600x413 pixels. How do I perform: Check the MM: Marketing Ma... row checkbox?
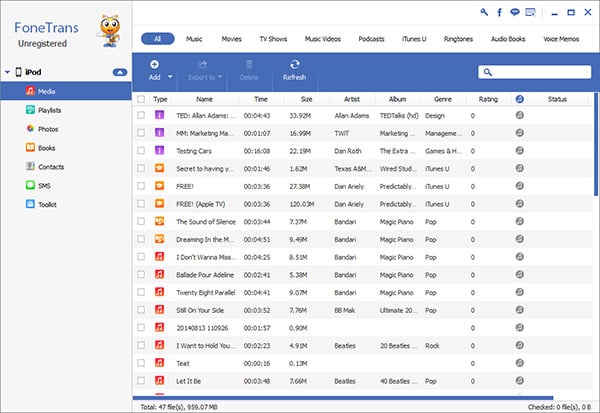141,133
